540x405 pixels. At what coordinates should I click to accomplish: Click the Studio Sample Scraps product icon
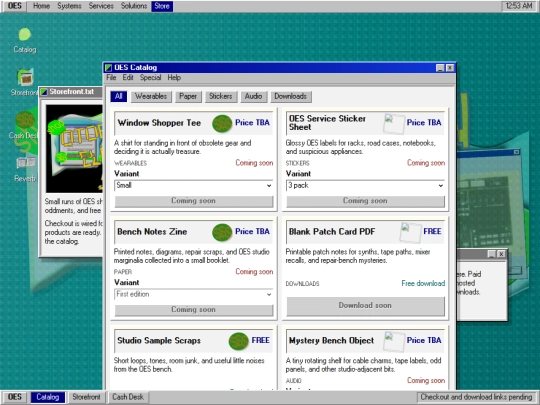pos(238,341)
